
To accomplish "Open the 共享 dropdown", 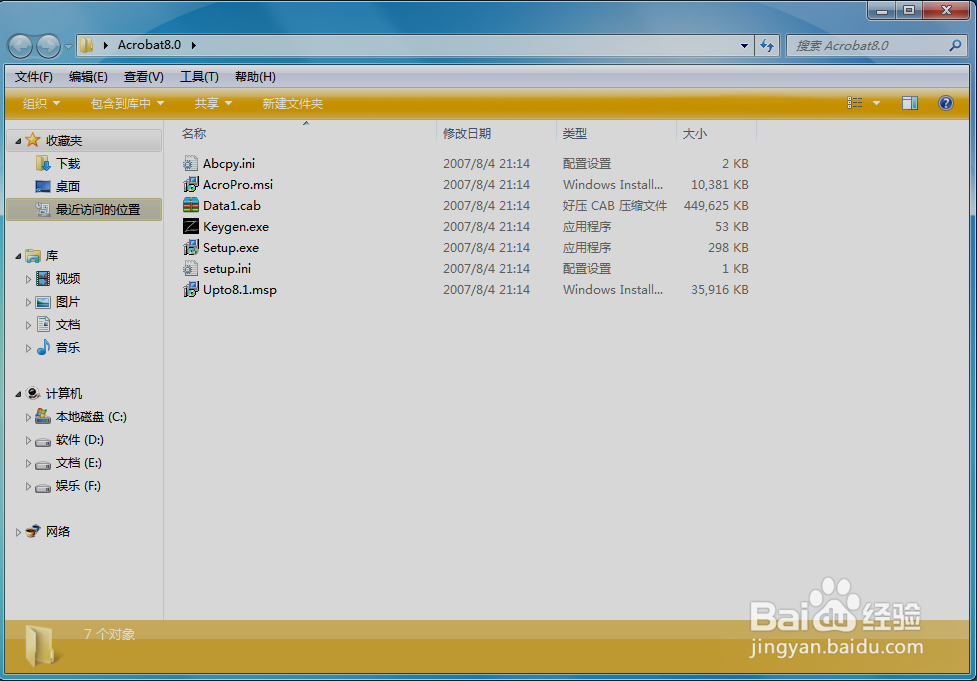I will (212, 103).
